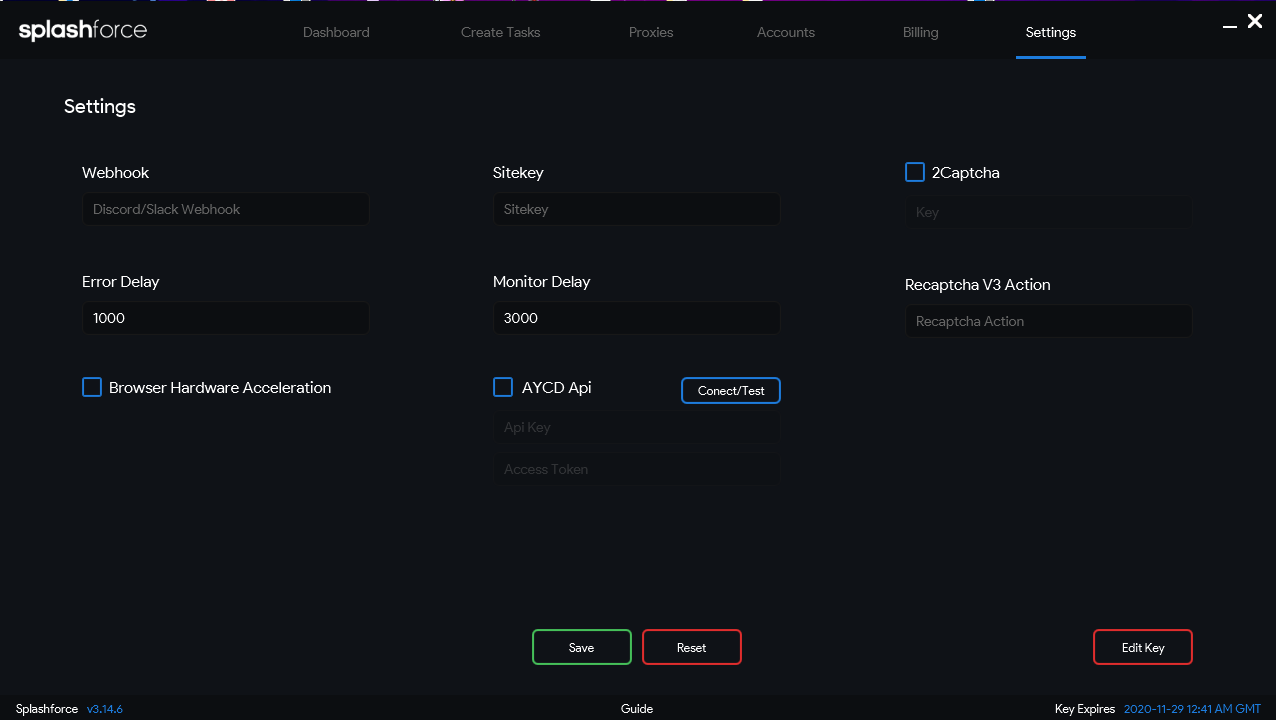1276x720 pixels.
Task: Click the Splashforce logo
Action: point(83,31)
